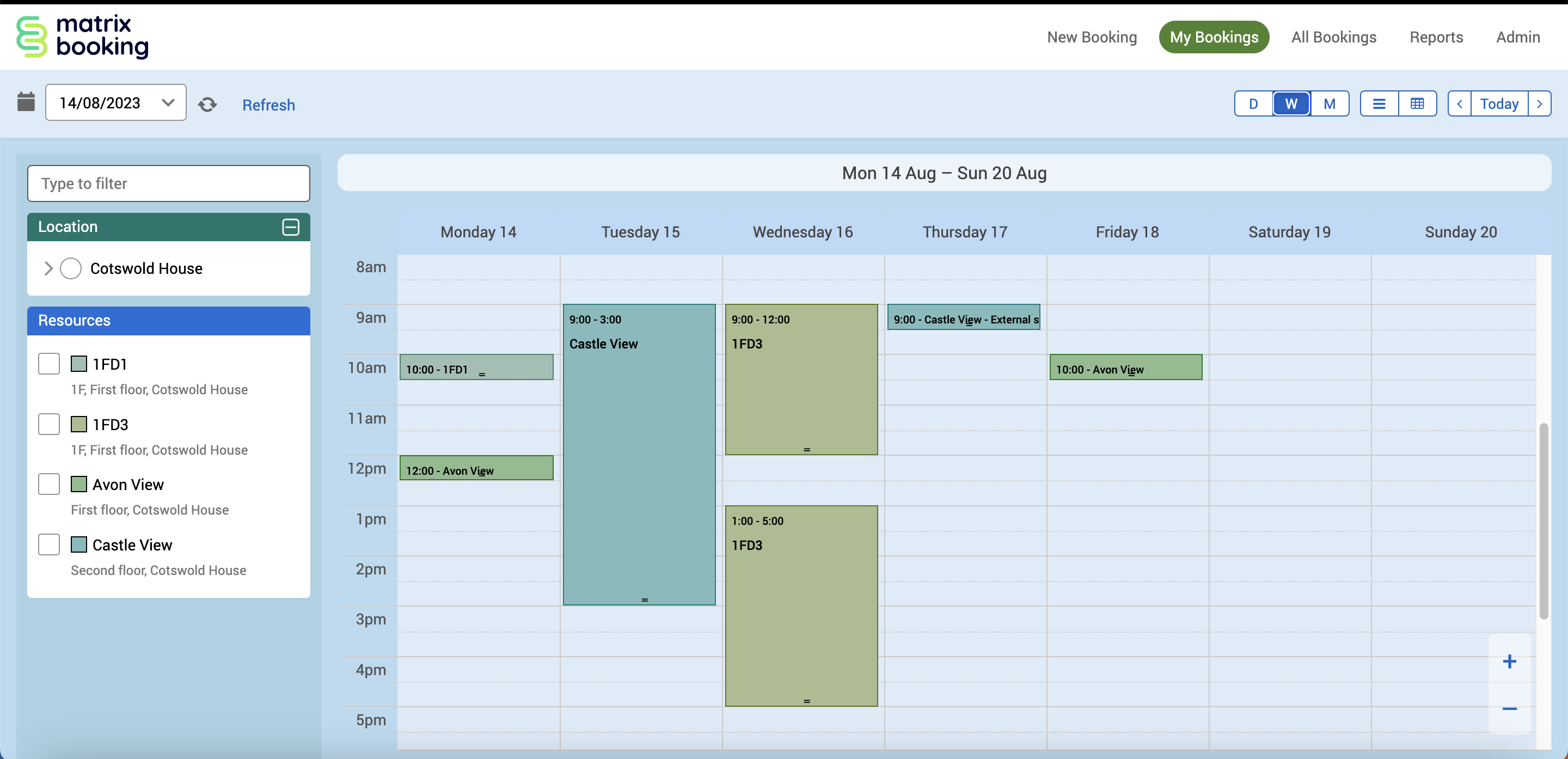The width and height of the screenshot is (1568, 759).
Task: Switch to list view icon
Action: pos(1379,104)
